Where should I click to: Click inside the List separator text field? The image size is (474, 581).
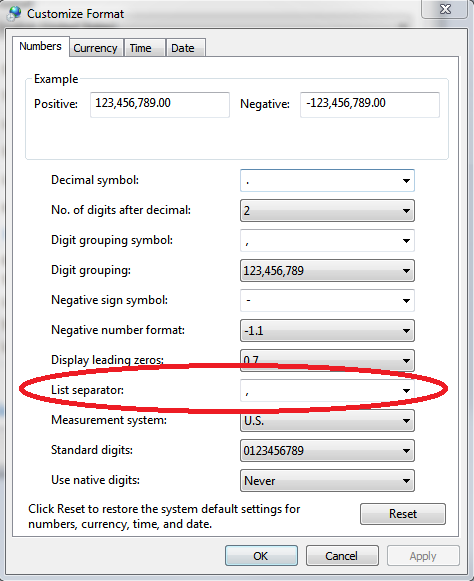[319, 391]
